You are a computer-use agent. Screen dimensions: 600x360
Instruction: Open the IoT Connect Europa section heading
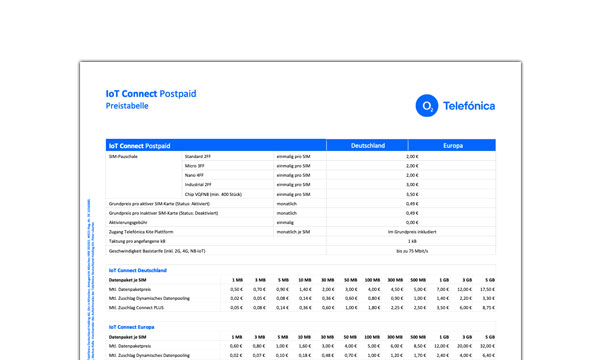point(132,327)
